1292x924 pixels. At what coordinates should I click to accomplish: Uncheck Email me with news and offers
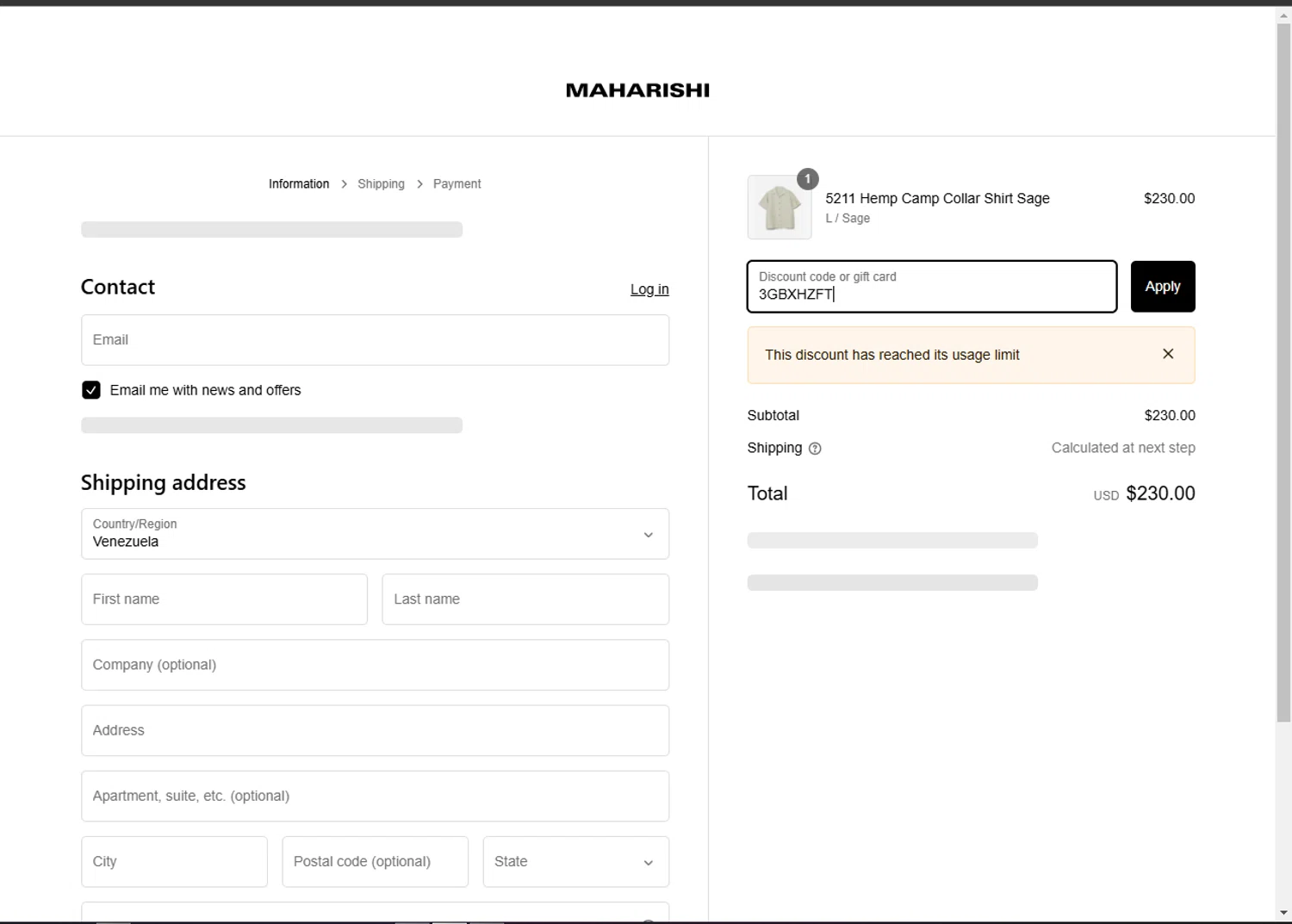[91, 390]
